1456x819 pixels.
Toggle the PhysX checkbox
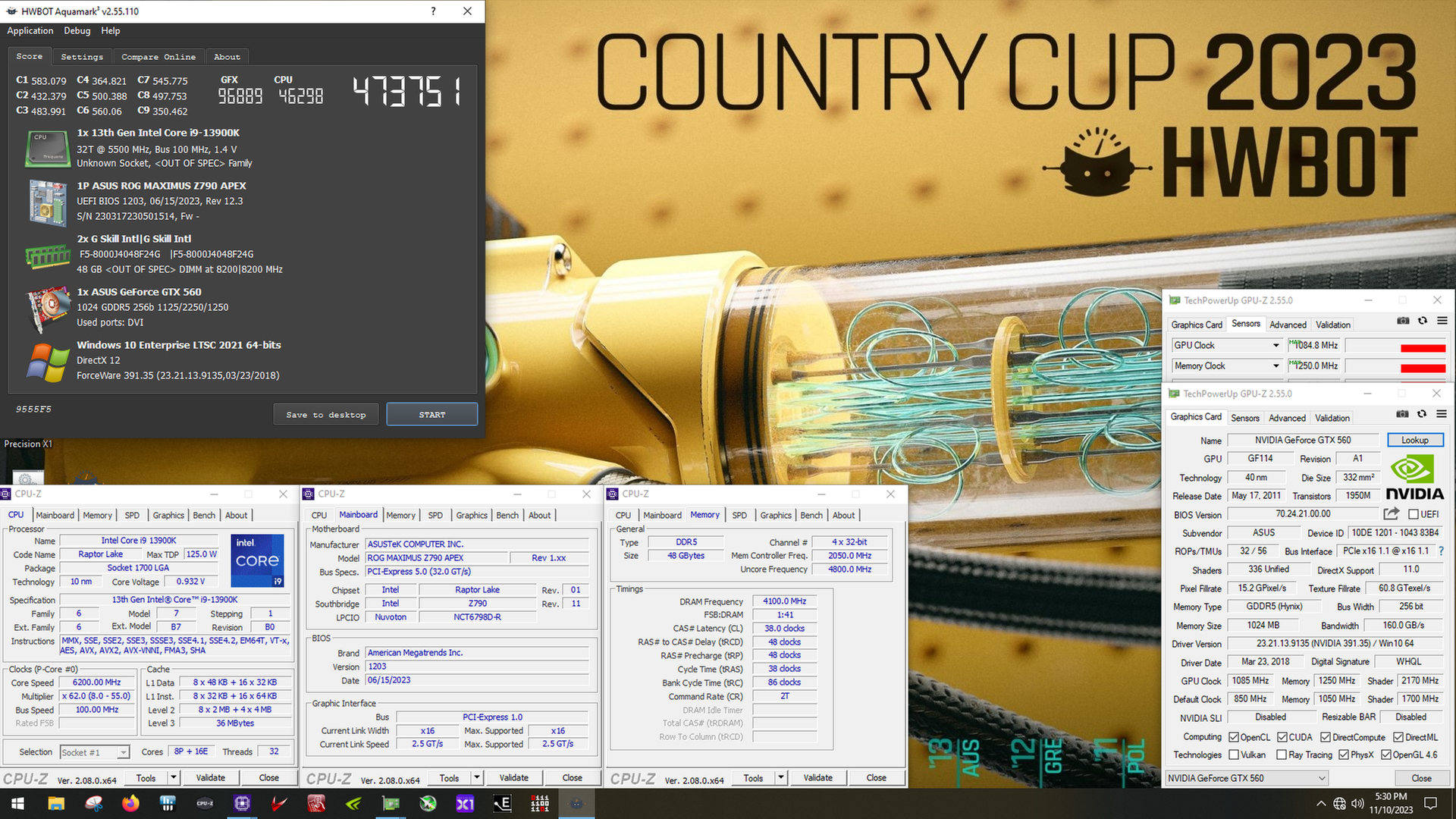pos(1344,755)
